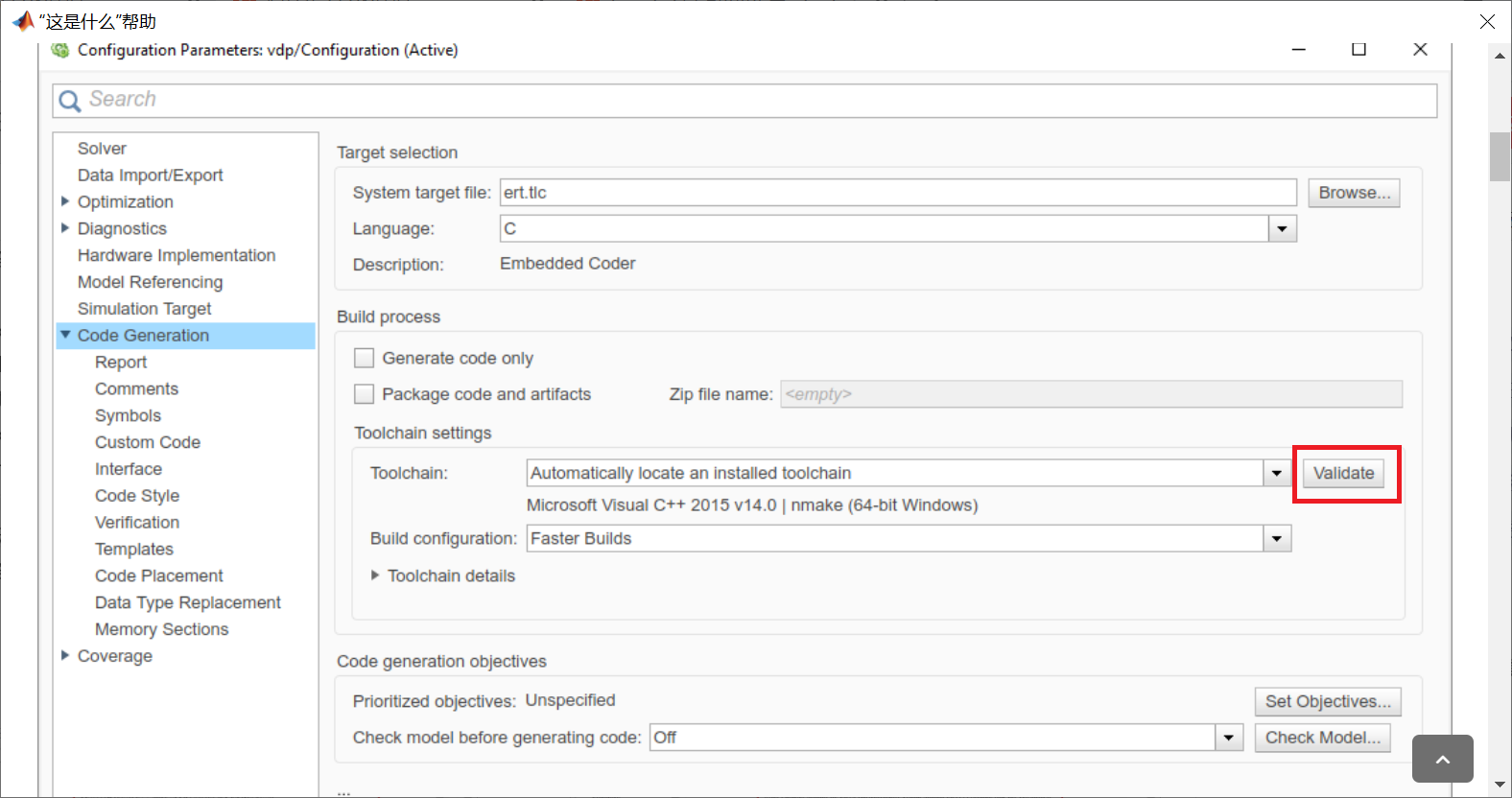Open Code Placement pane
1512x798 pixels.
click(x=159, y=575)
